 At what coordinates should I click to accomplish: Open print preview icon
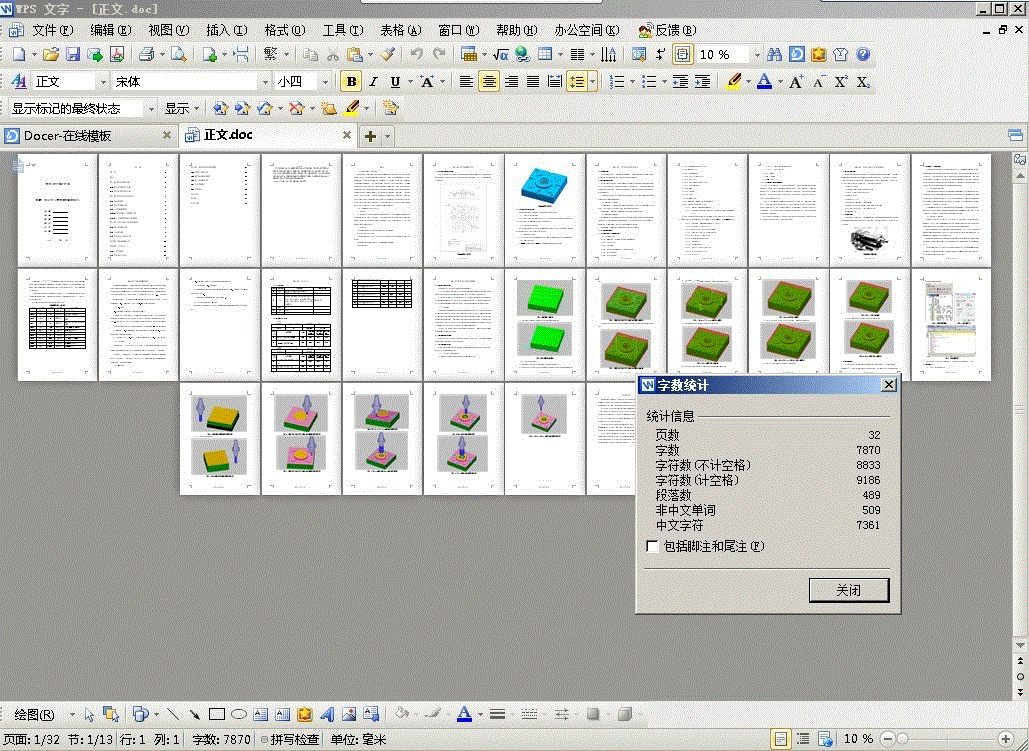178,54
